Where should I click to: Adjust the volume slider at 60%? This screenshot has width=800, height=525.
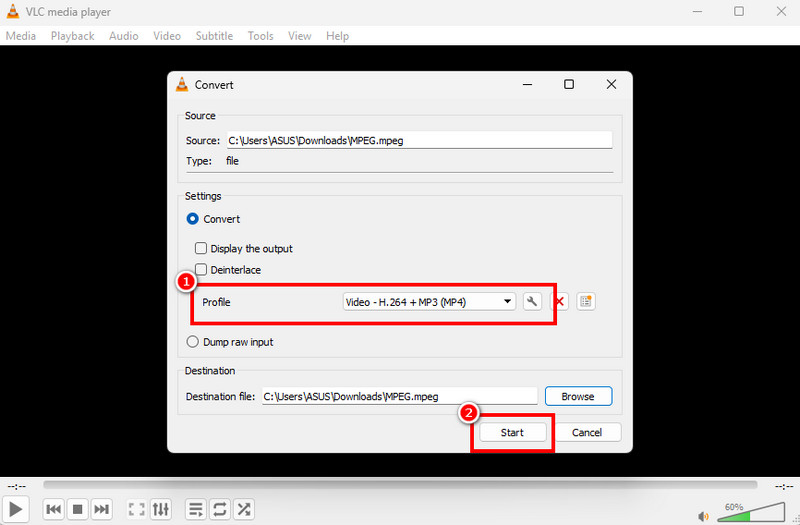[x=751, y=512]
